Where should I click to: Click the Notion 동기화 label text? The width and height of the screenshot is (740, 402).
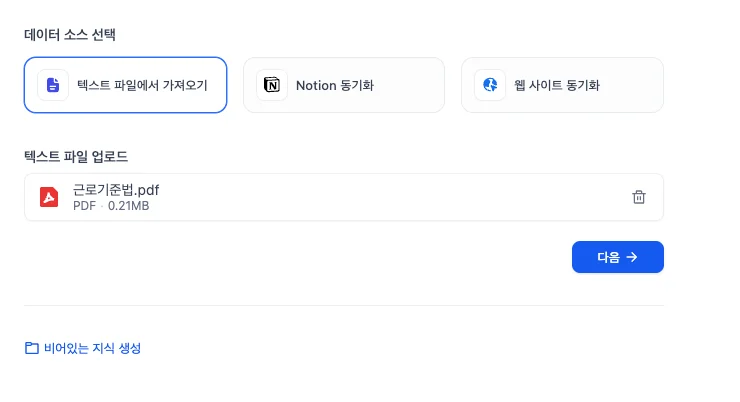pyautogui.click(x=335, y=85)
